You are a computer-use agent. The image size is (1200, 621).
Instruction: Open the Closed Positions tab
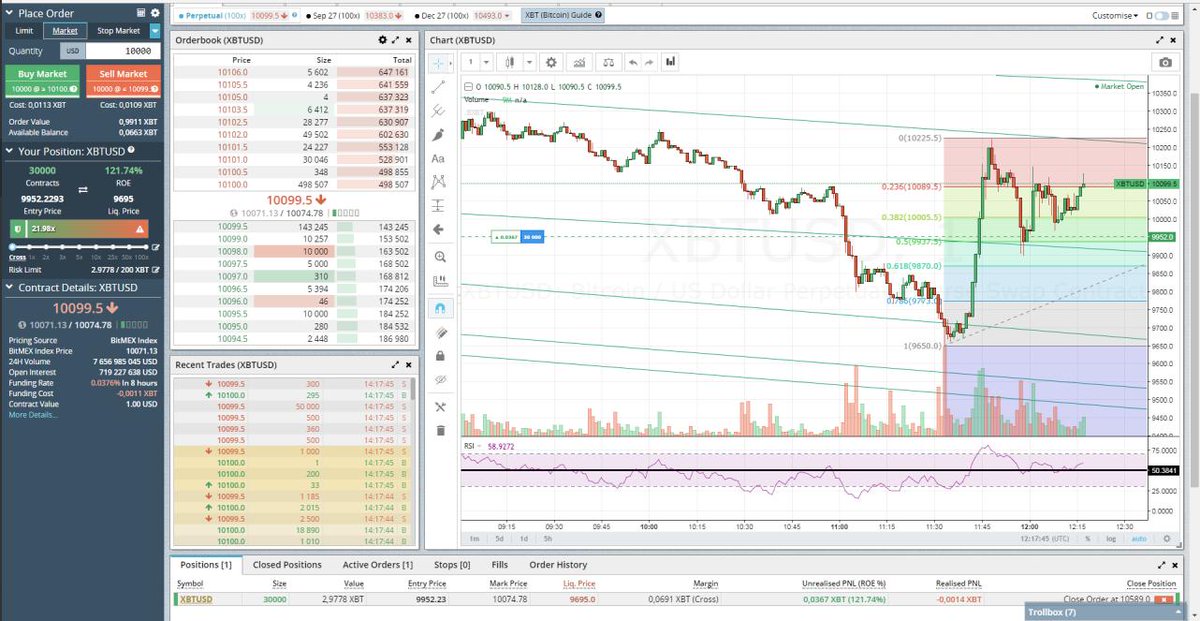coord(287,565)
